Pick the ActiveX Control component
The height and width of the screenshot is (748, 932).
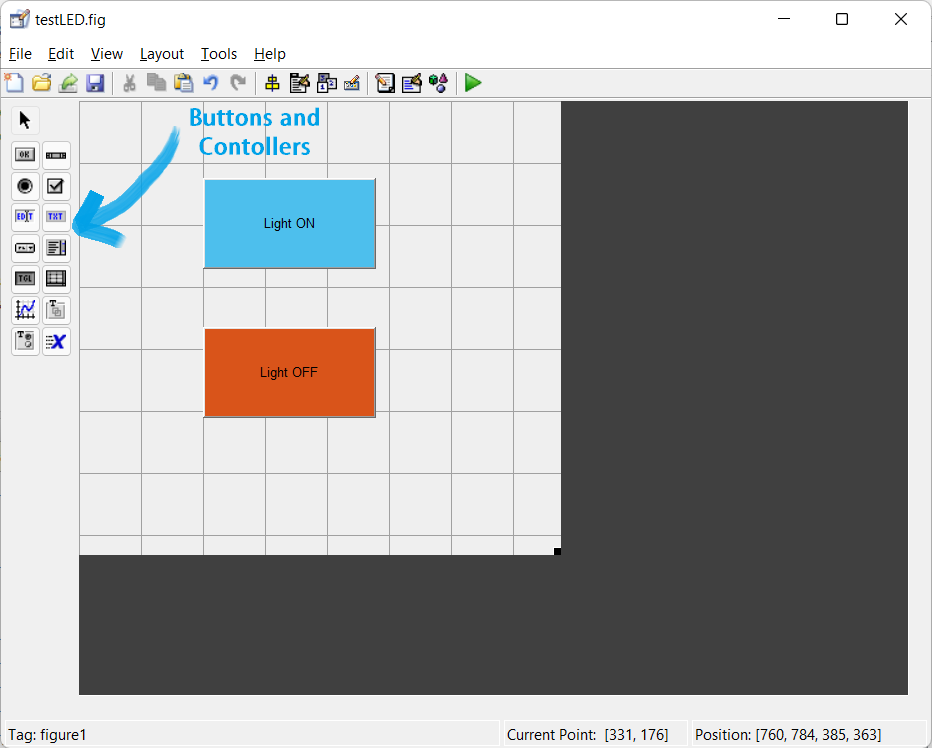pos(56,341)
